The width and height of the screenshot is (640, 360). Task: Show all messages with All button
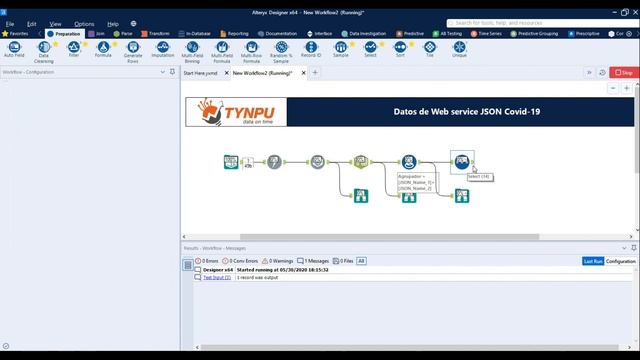pyautogui.click(x=361, y=261)
